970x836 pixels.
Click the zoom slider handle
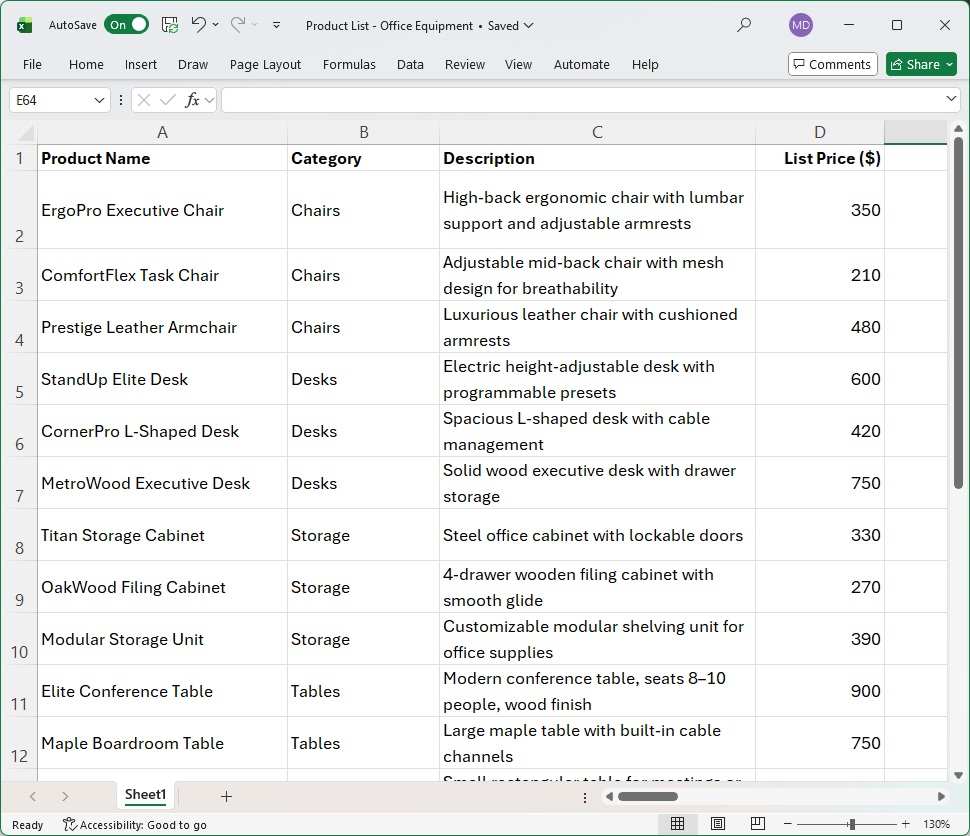tap(852, 824)
